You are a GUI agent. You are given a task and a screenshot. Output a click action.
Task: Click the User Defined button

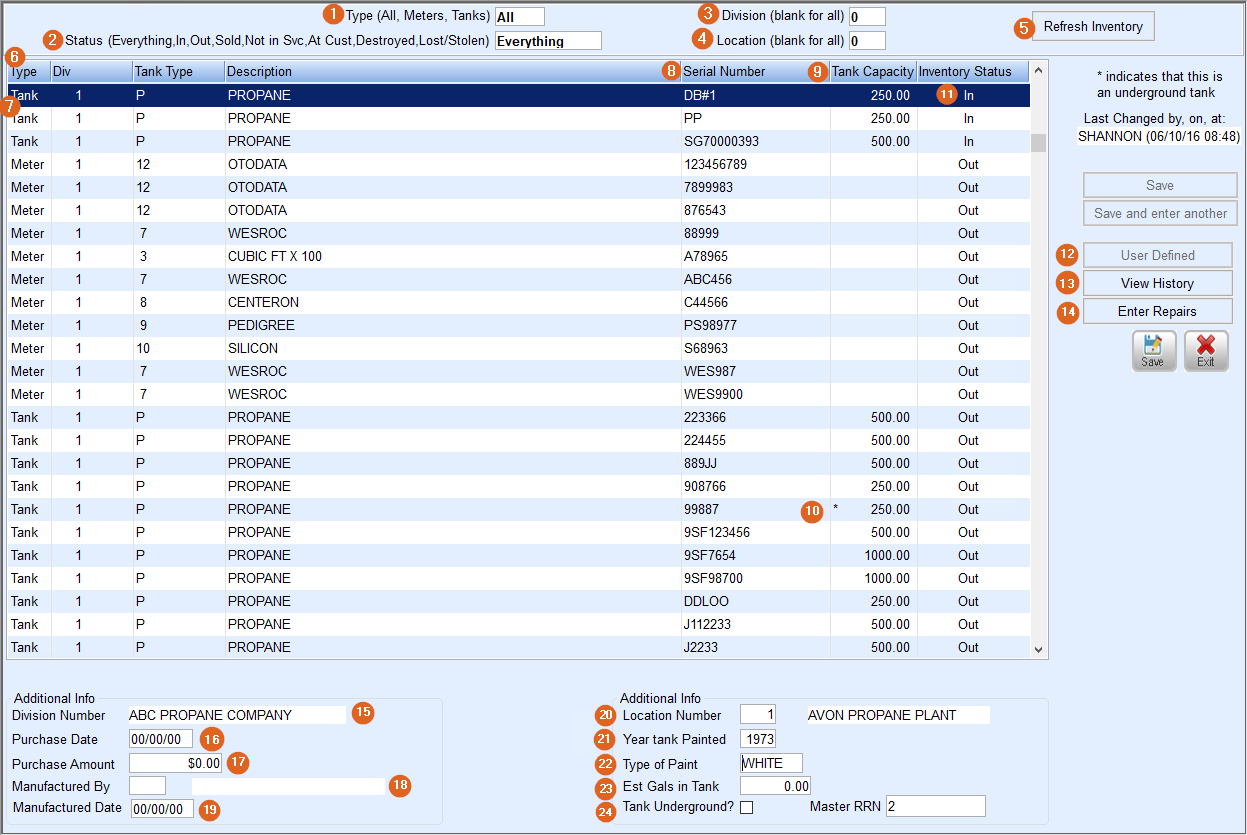[x=1157, y=255]
